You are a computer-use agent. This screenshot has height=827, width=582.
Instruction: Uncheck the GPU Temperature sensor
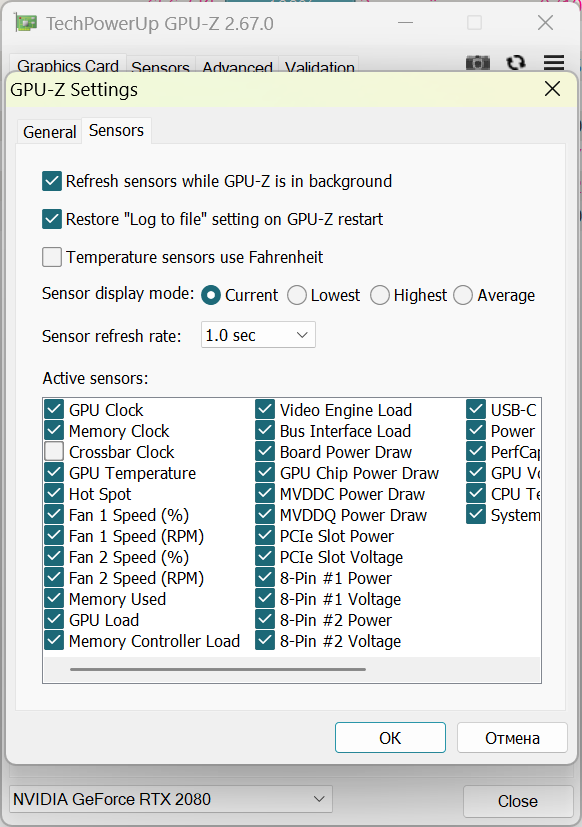pyautogui.click(x=54, y=473)
